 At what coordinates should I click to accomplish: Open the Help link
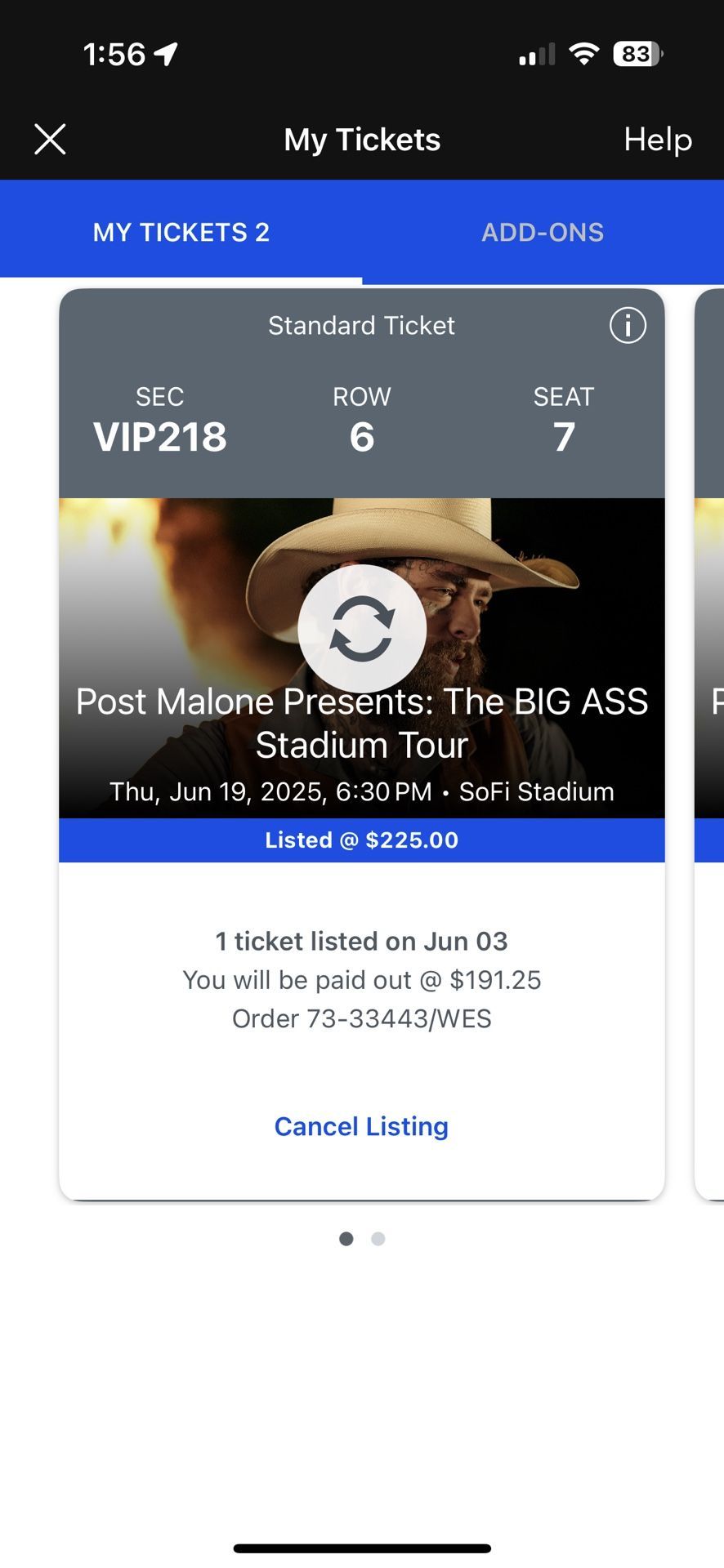pyautogui.click(x=657, y=140)
